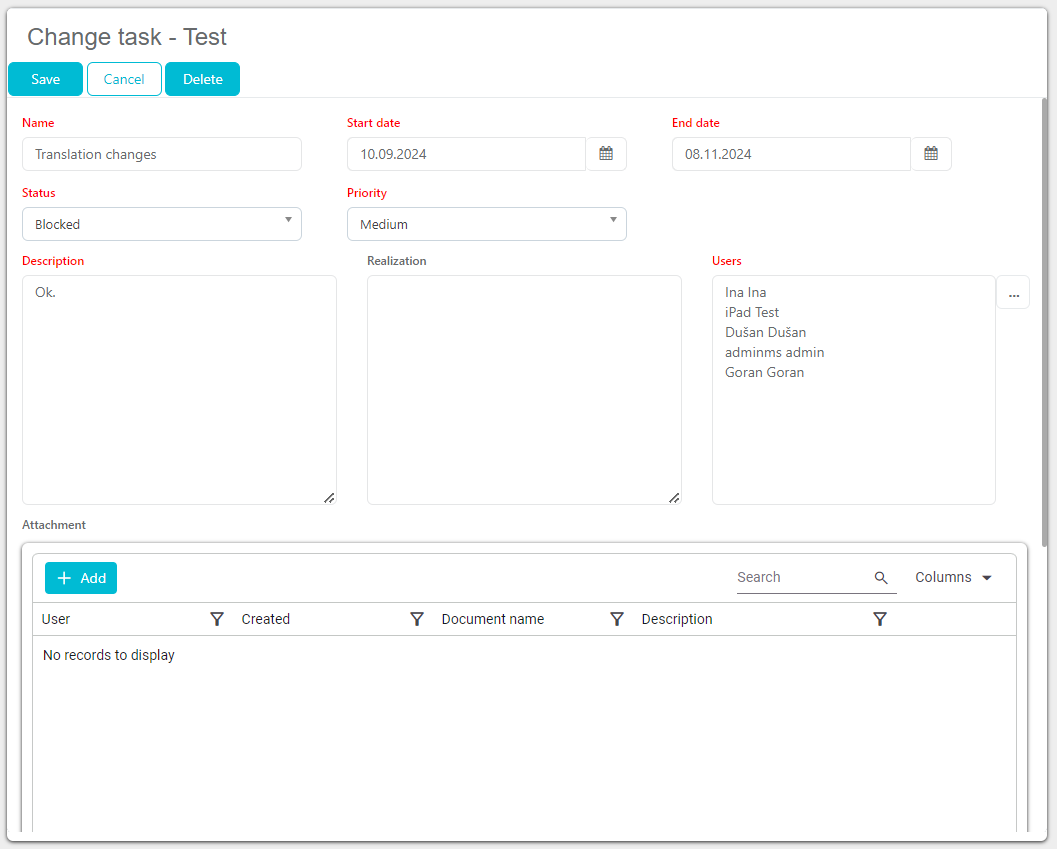Expand the Priority dropdown showing Medium
1057x849 pixels.
[487, 224]
